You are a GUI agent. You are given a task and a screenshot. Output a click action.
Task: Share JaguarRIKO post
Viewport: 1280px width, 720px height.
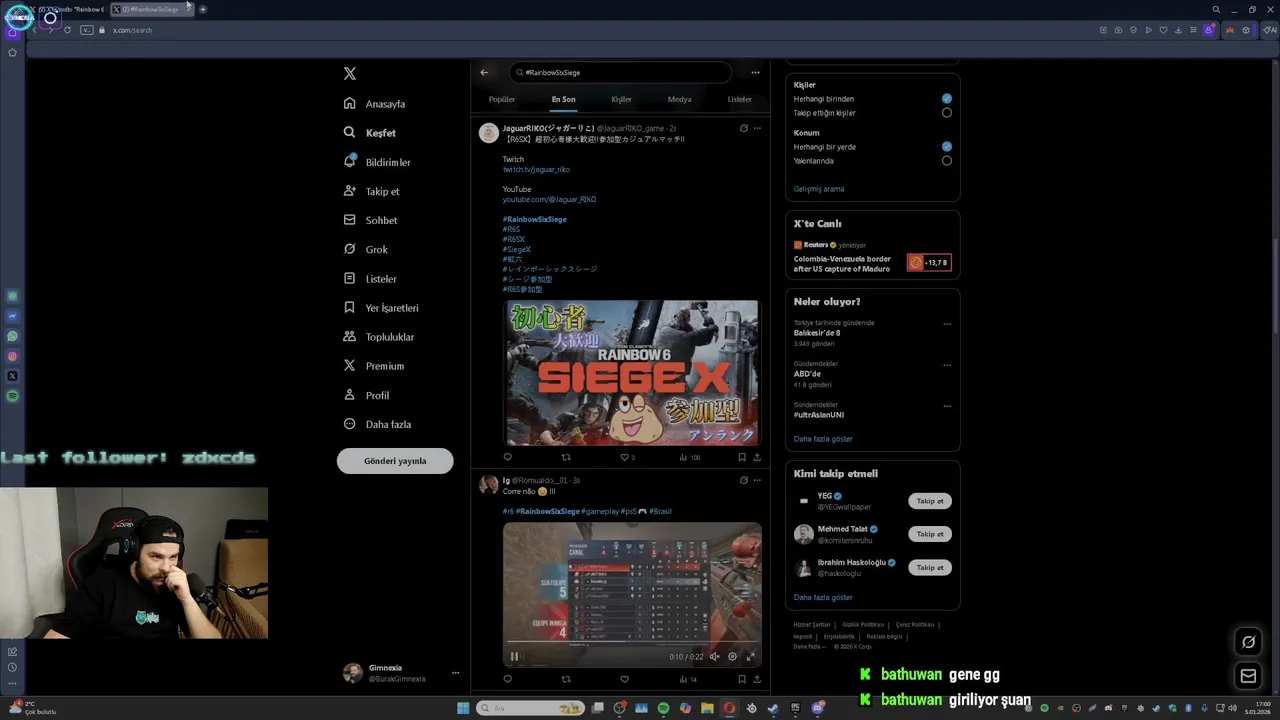pos(757,457)
